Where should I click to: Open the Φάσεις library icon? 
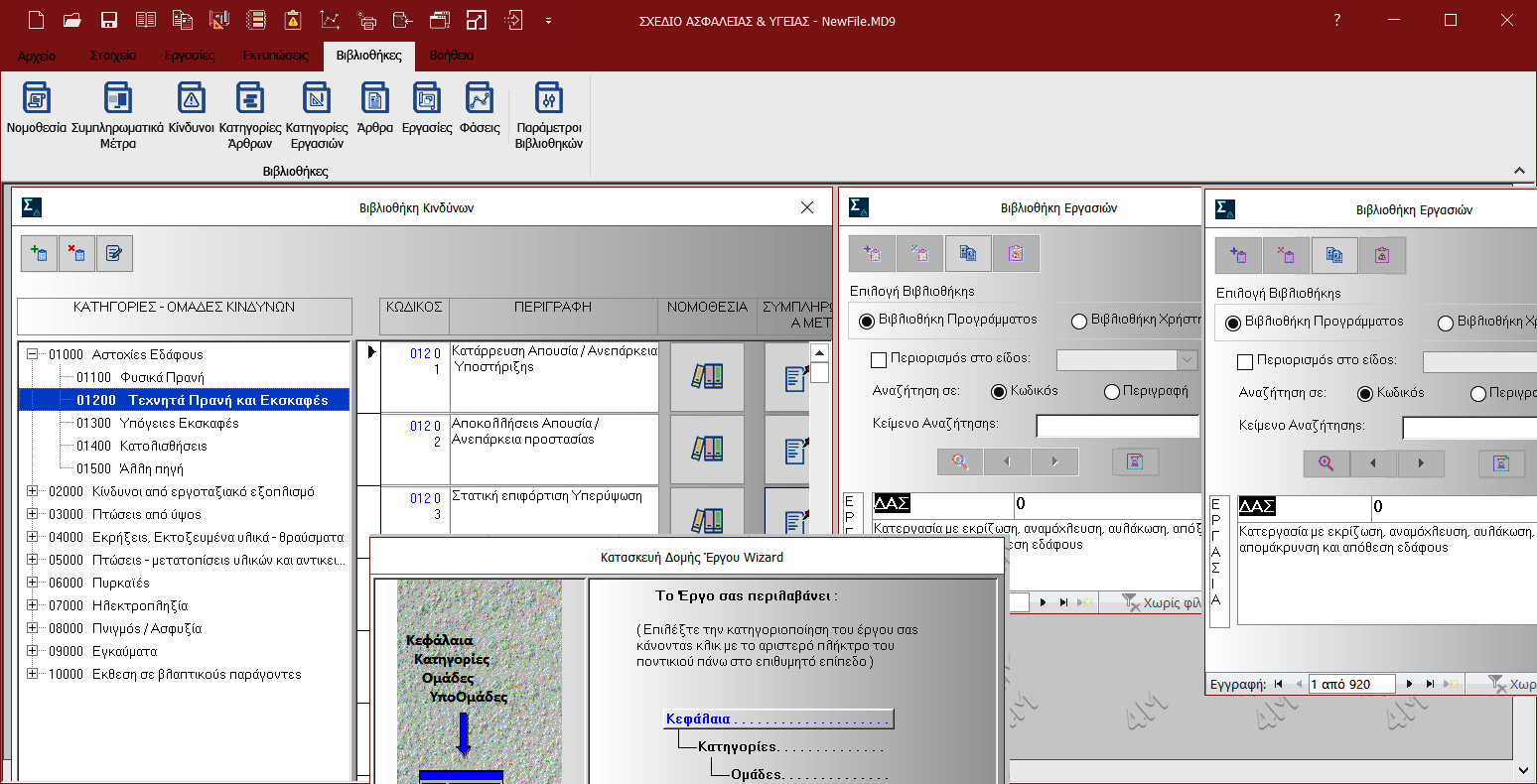[480, 99]
